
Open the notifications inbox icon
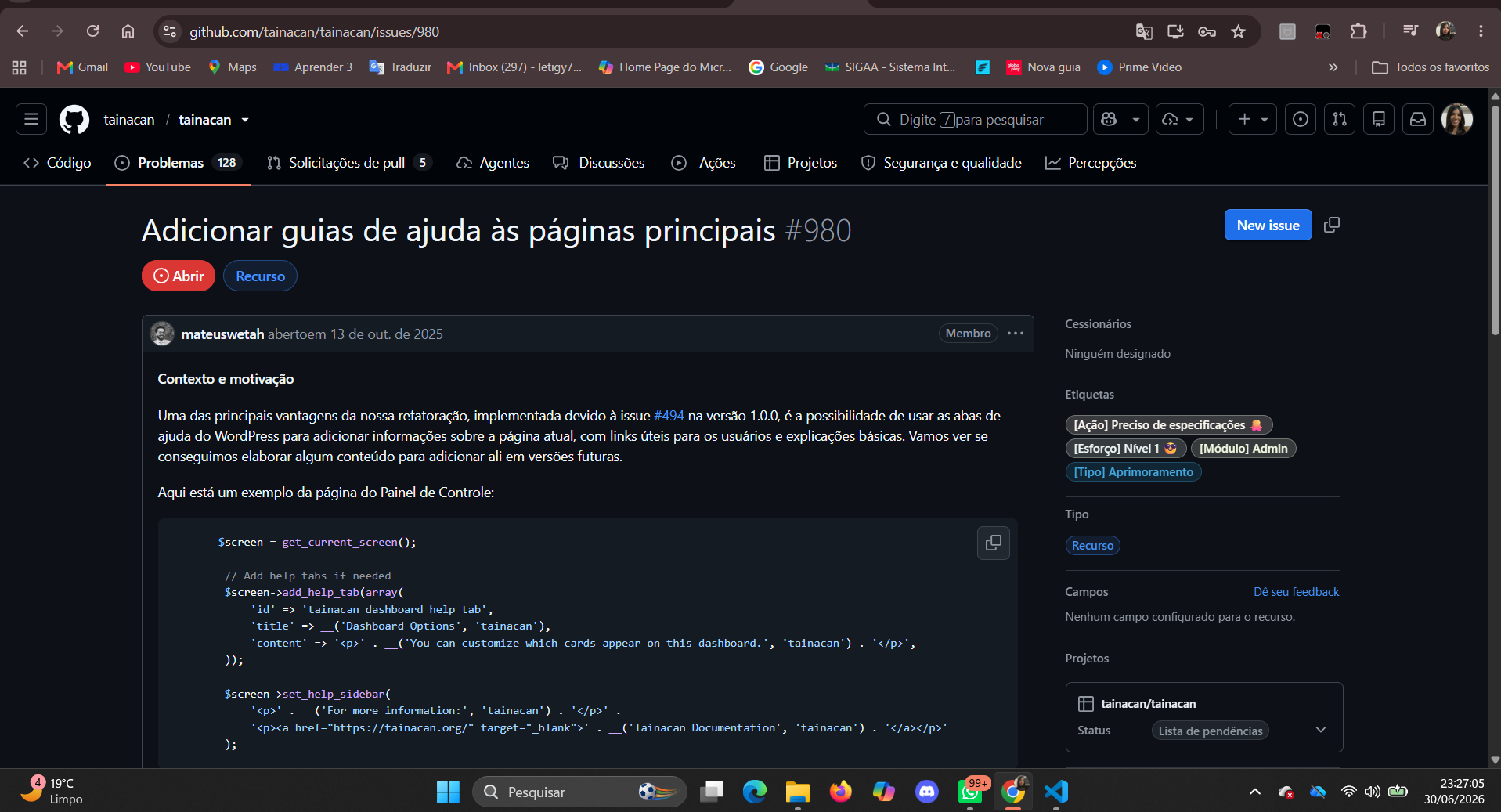pyautogui.click(x=1418, y=119)
